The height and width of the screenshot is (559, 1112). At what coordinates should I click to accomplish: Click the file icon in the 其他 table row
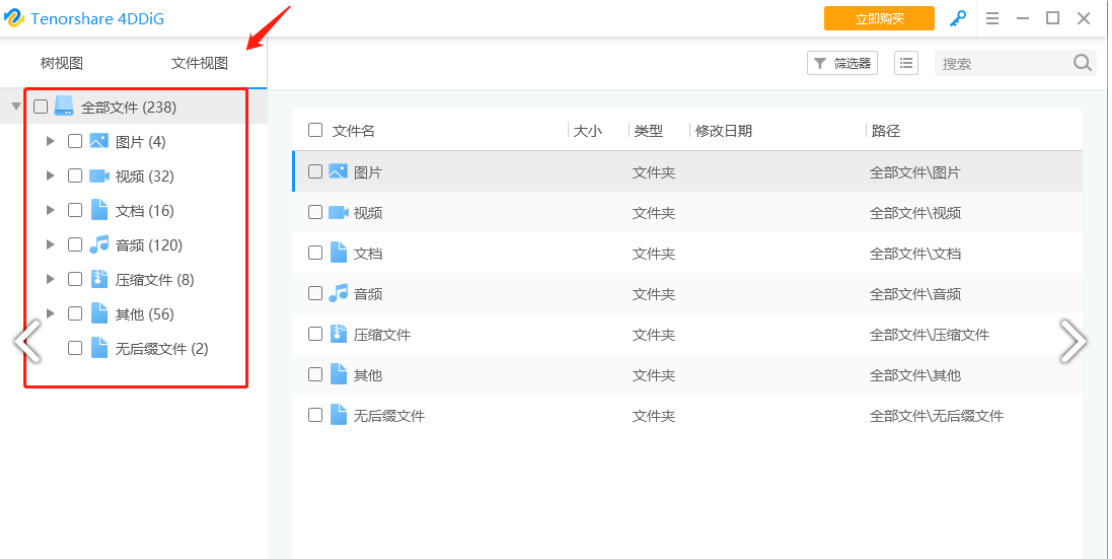[x=338, y=374]
